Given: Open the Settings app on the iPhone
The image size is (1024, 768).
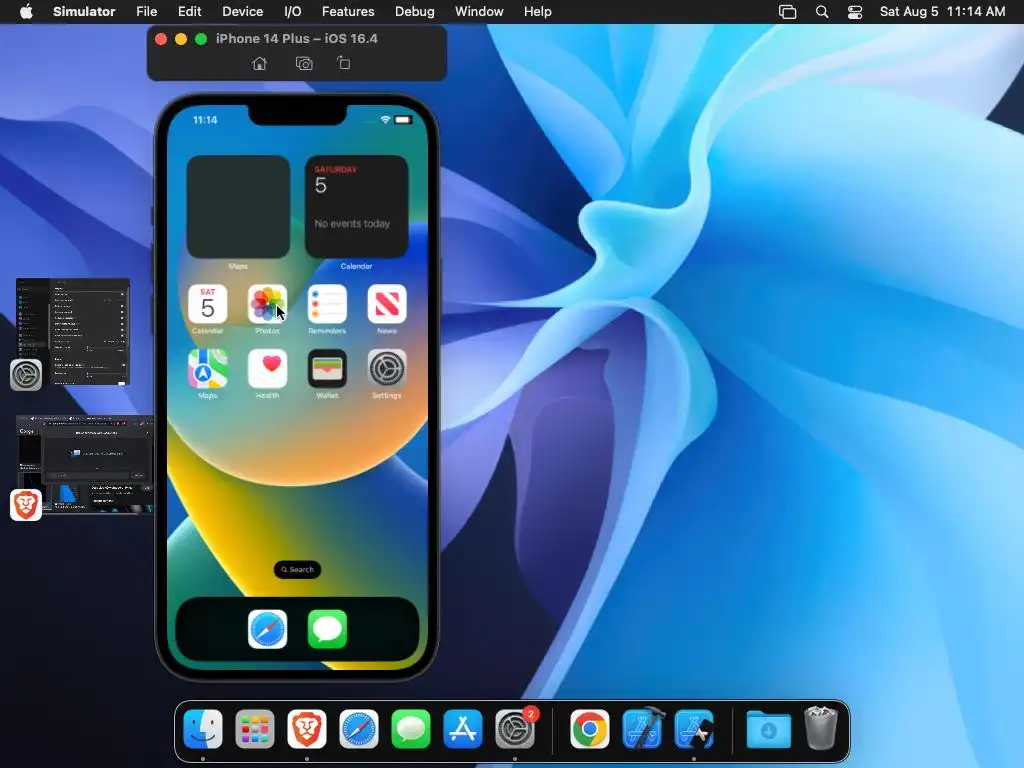Looking at the screenshot, I should [x=387, y=369].
